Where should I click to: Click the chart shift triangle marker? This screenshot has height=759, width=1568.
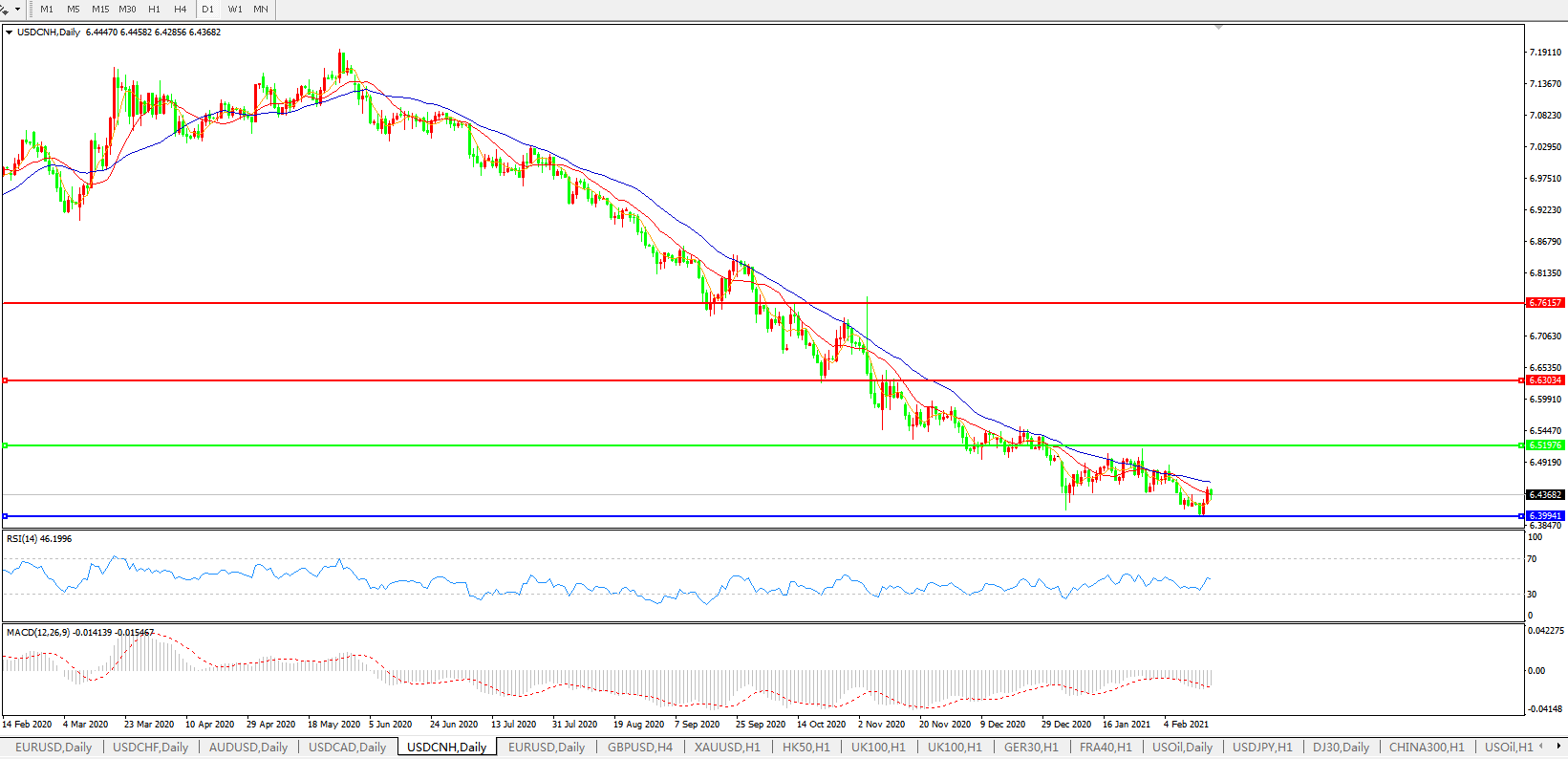[x=1218, y=28]
